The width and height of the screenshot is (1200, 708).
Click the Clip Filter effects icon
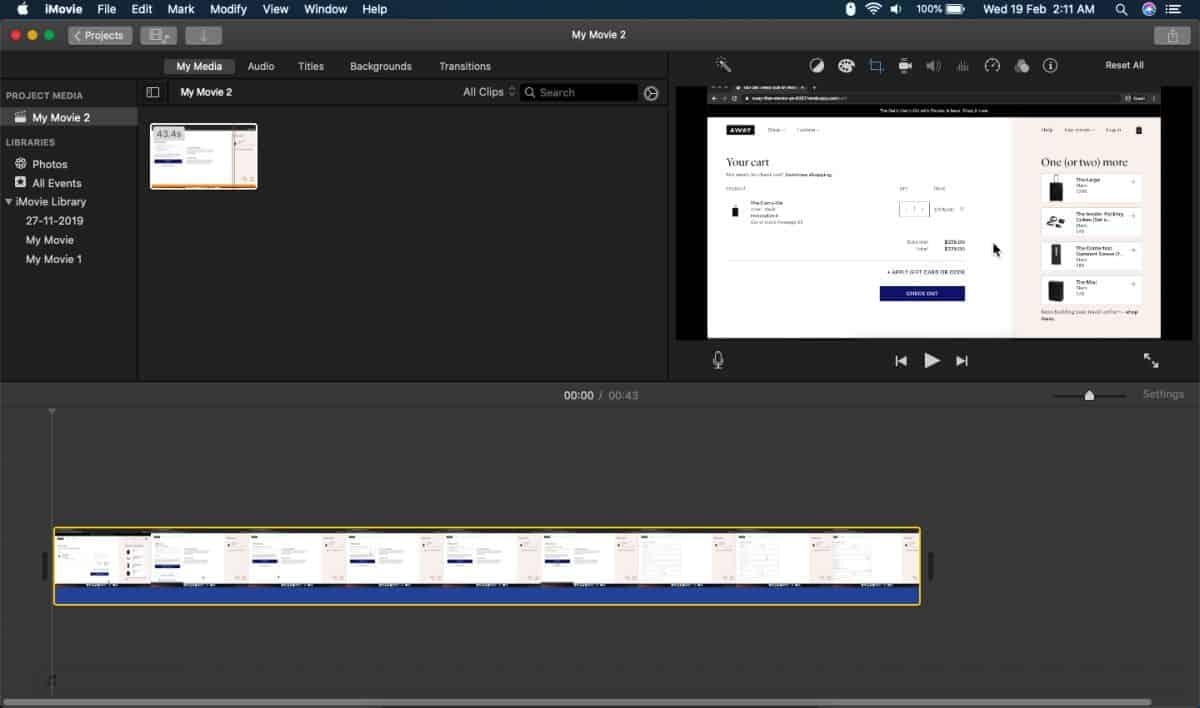[1021, 65]
